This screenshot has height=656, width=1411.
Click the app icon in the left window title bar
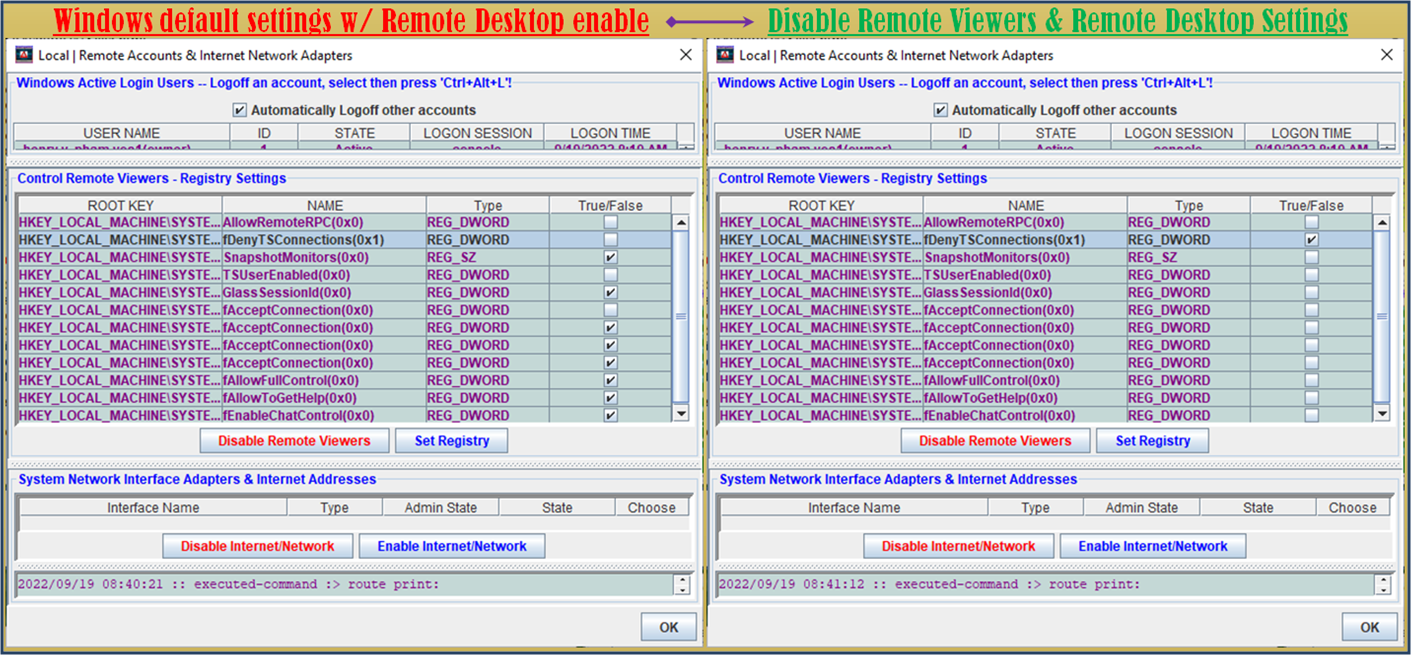point(25,55)
